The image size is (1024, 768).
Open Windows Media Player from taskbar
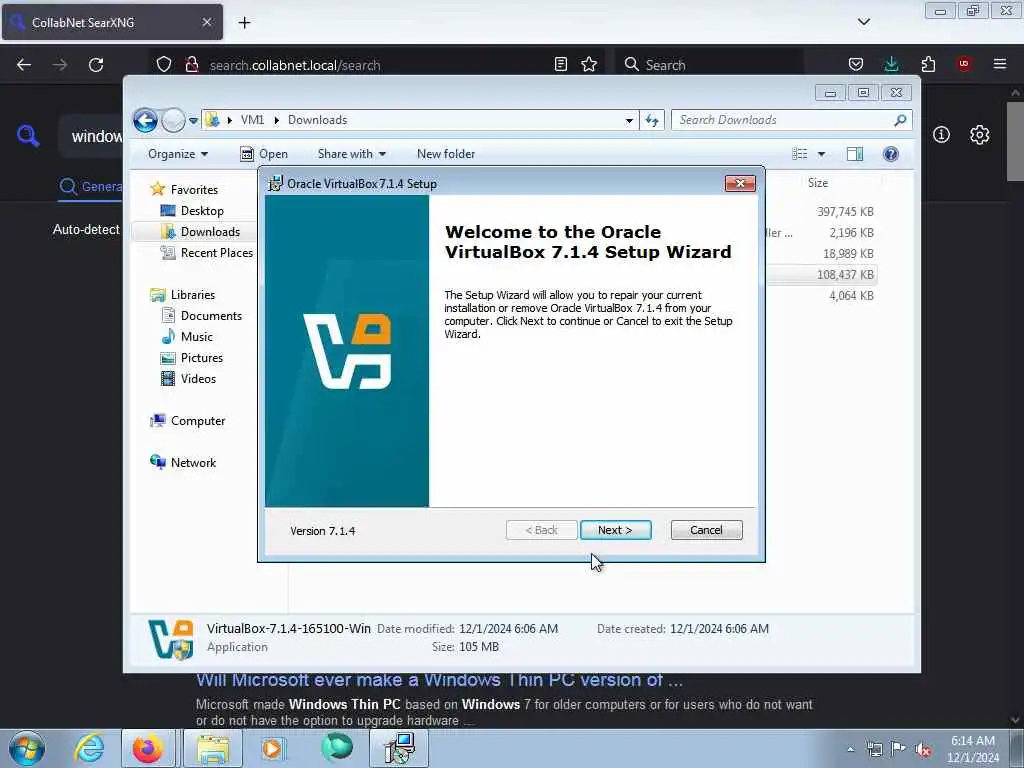(274, 748)
